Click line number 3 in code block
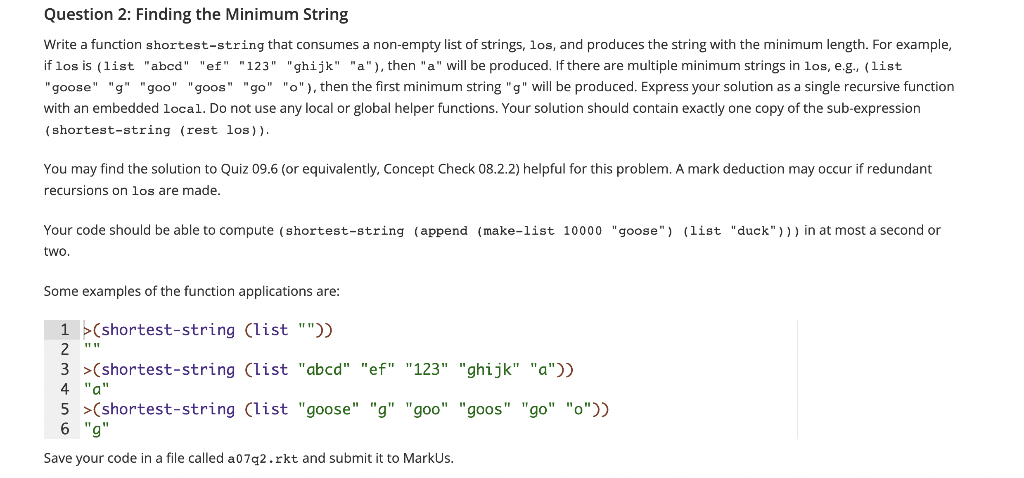This screenshot has height=478, width=1024. [64, 369]
